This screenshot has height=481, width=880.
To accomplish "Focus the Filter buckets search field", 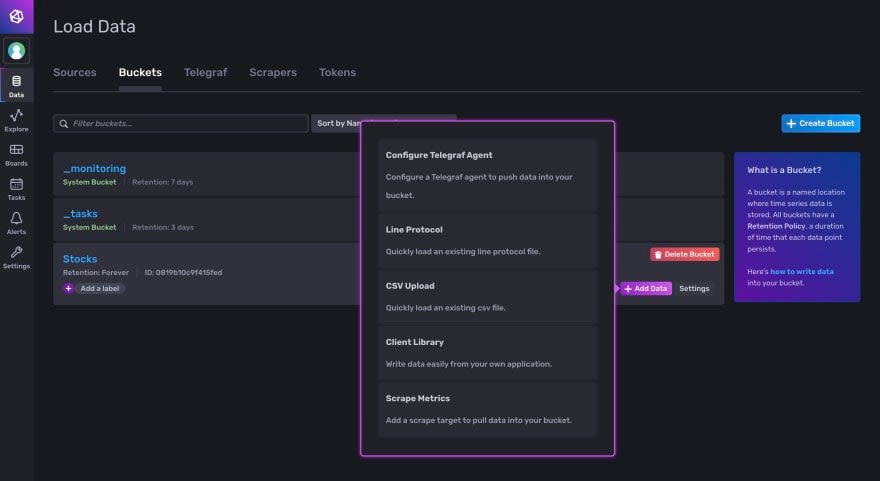I will click(x=181, y=123).
